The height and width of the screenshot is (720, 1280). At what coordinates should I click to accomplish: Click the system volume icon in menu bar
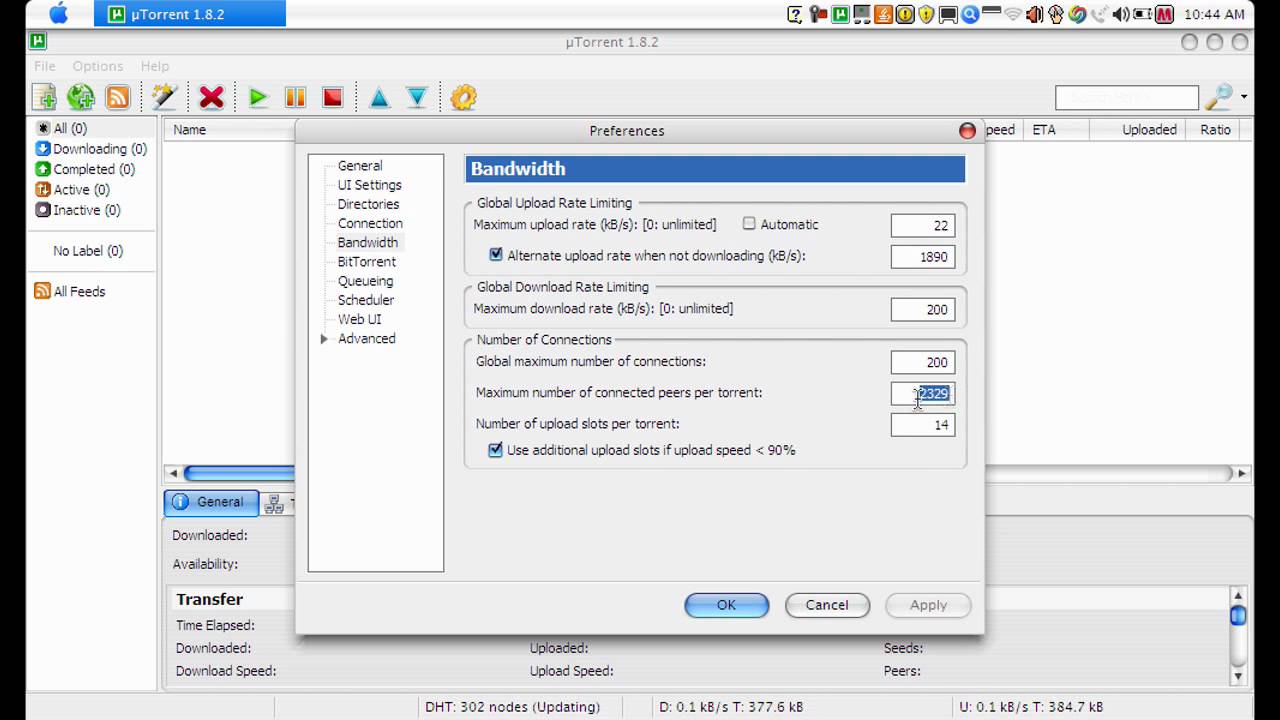point(1120,14)
